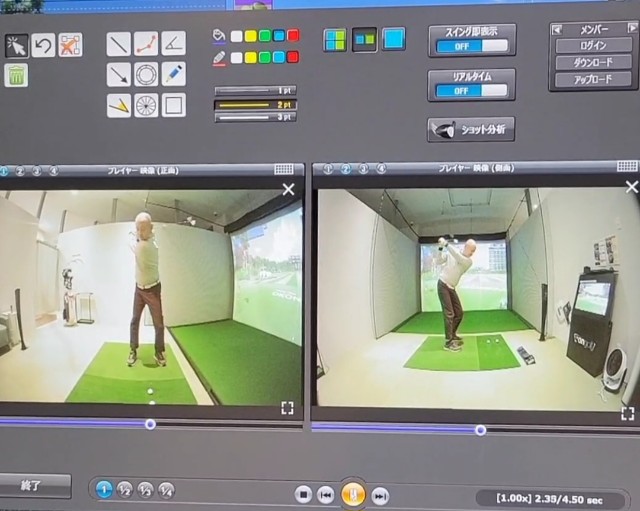Step forward to next frame
The height and width of the screenshot is (511, 640).
380,497
